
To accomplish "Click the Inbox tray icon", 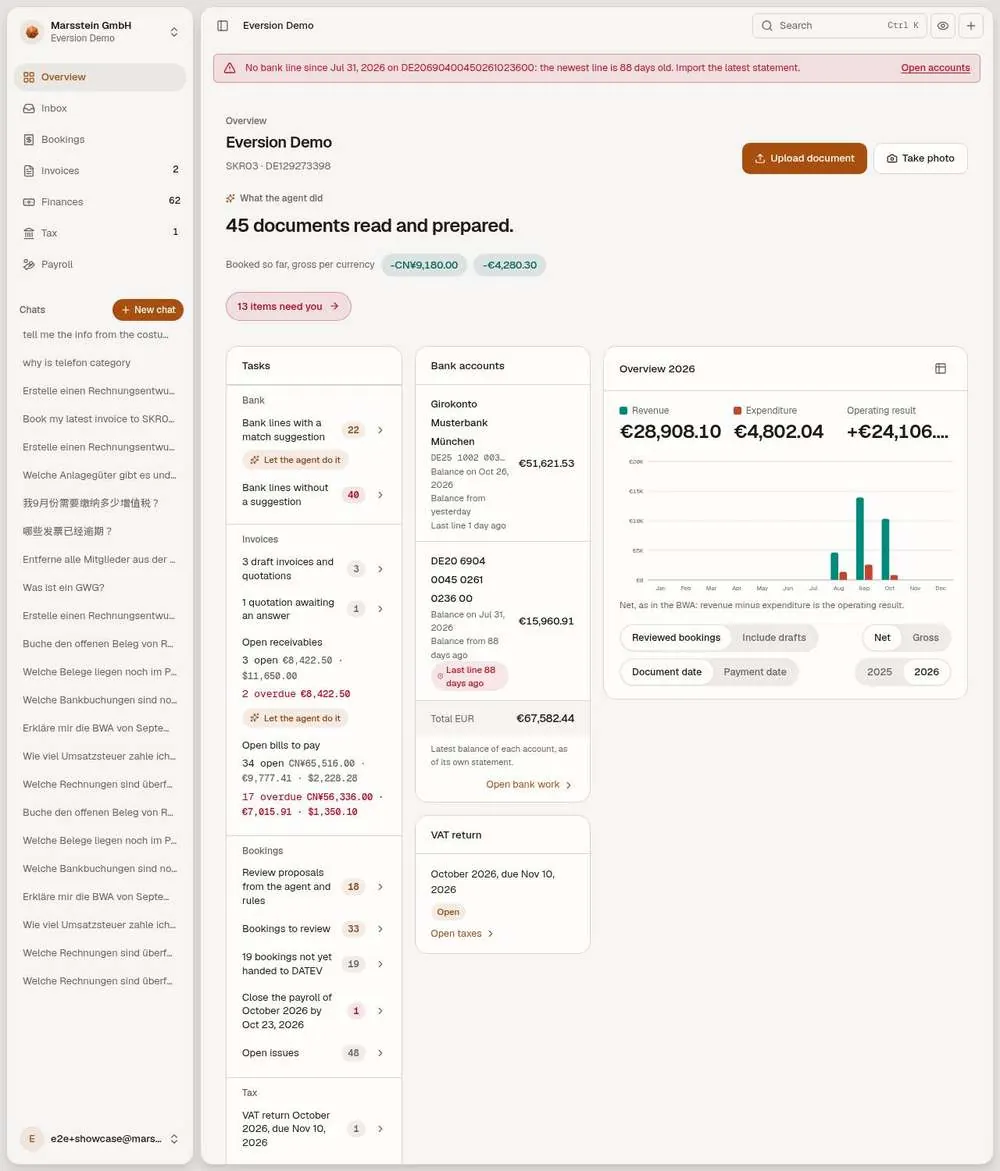I will point(29,108).
